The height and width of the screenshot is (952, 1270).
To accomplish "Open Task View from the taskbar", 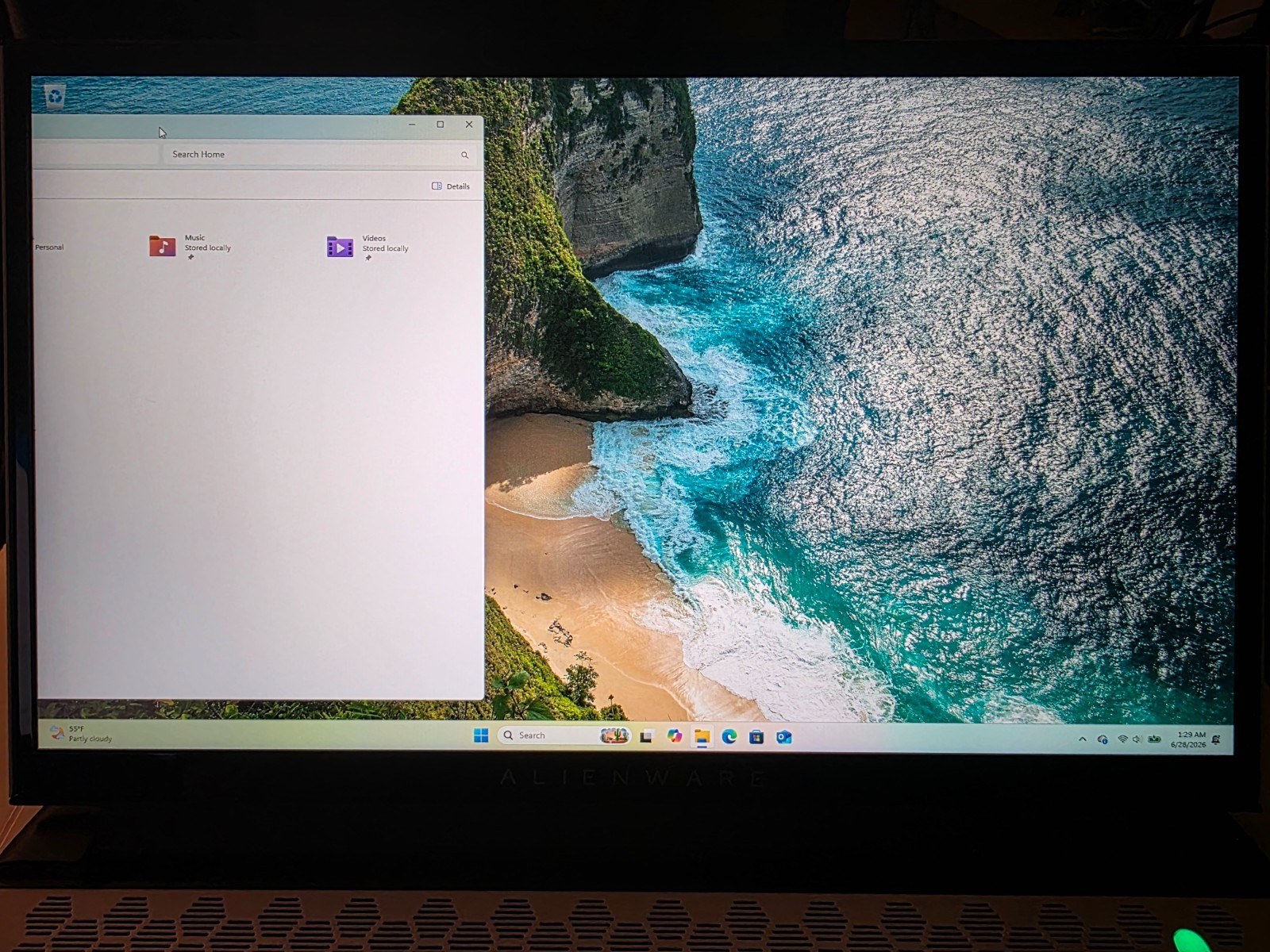I will [x=647, y=736].
